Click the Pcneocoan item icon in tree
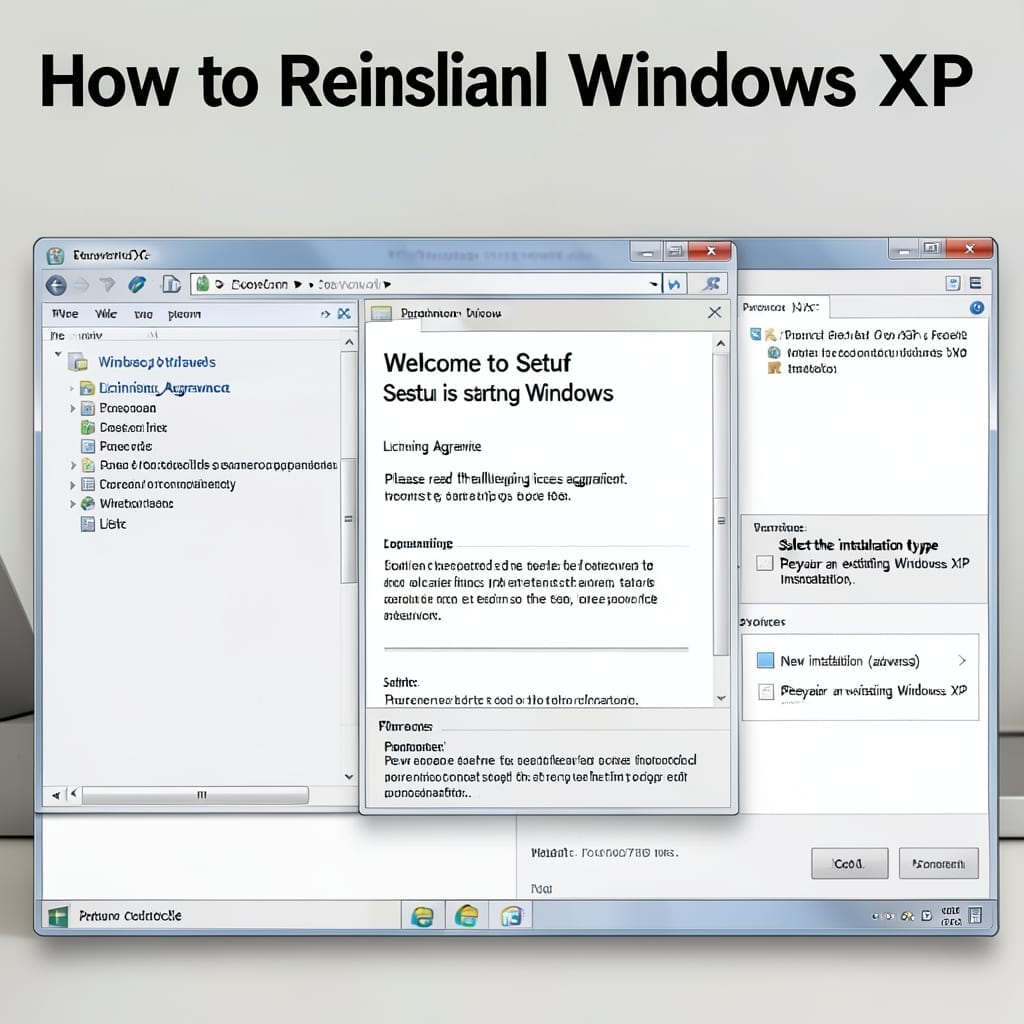1024x1024 pixels. pyautogui.click(x=88, y=409)
